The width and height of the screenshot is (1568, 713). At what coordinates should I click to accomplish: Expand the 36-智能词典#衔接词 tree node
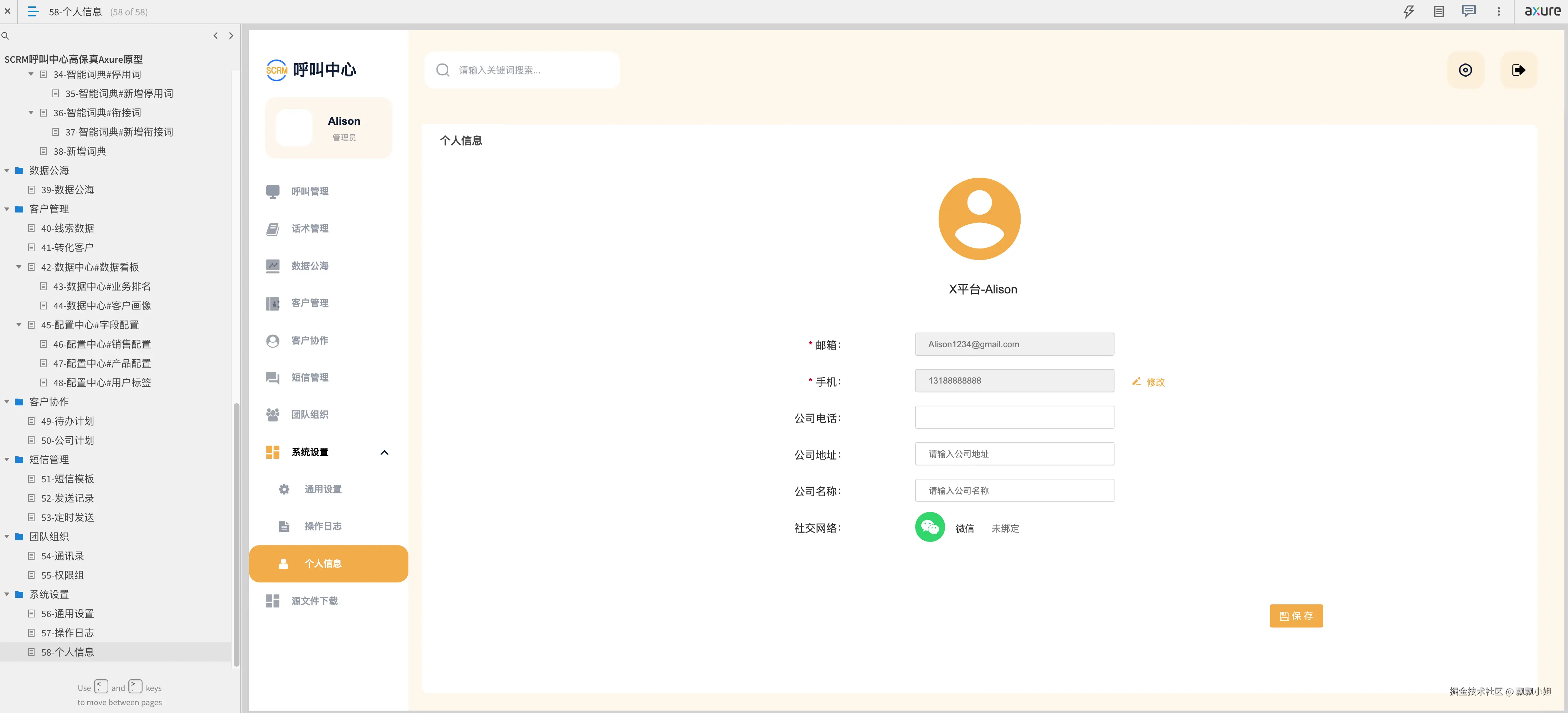pos(31,113)
